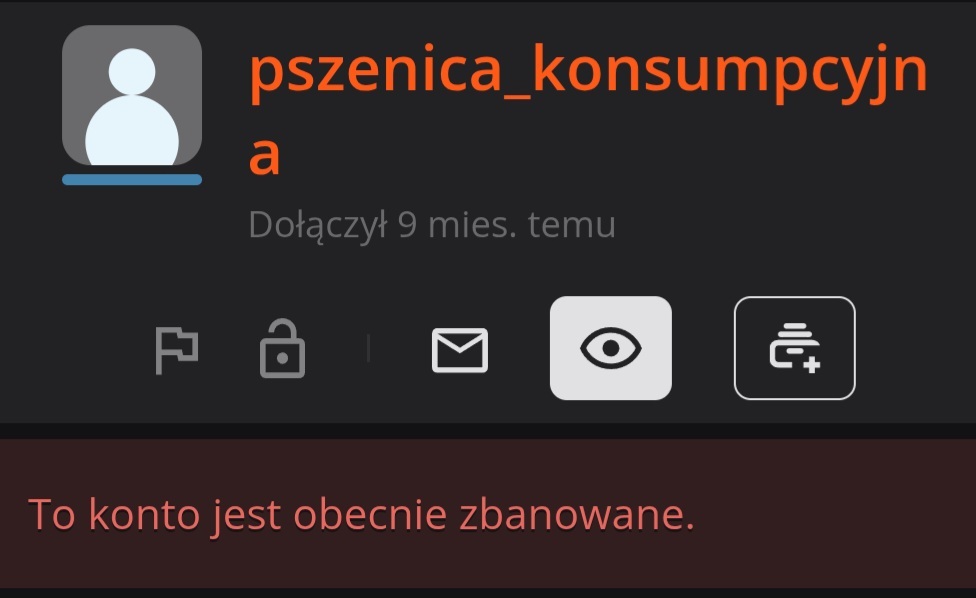
Task: Toggle the eye observe button
Action: pyautogui.click(x=611, y=348)
